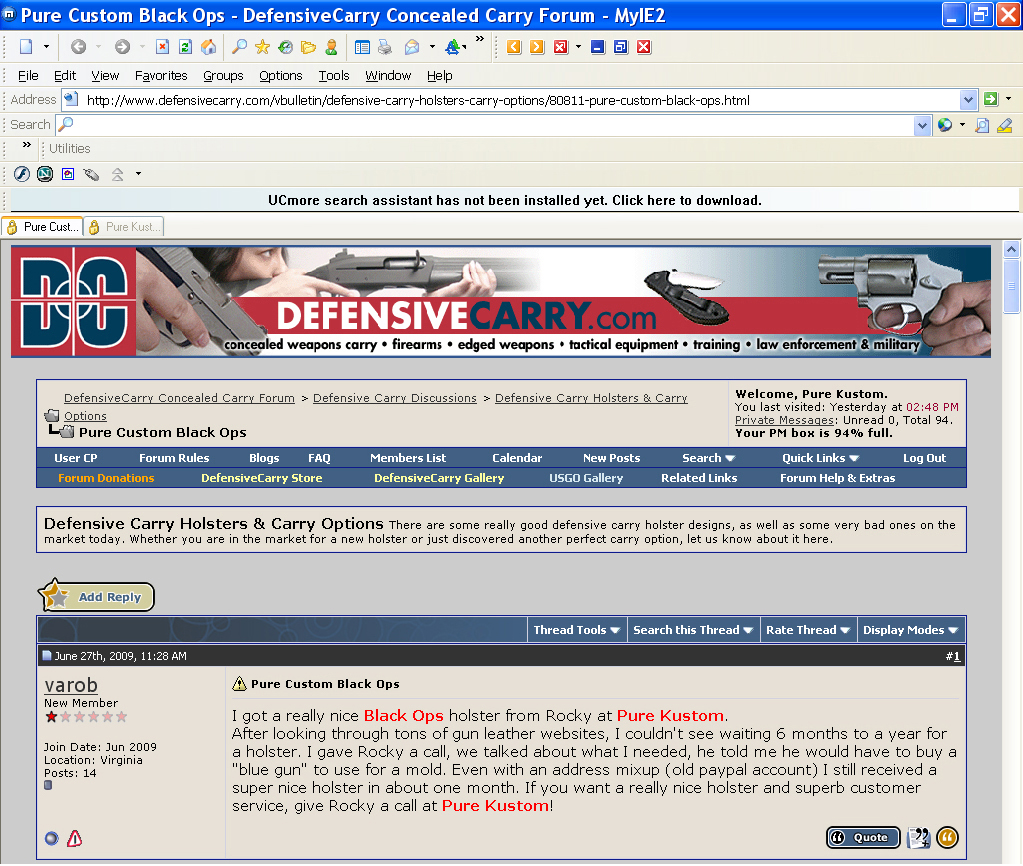Click the Forward navigation arrow
1023x866 pixels.
pos(122,47)
